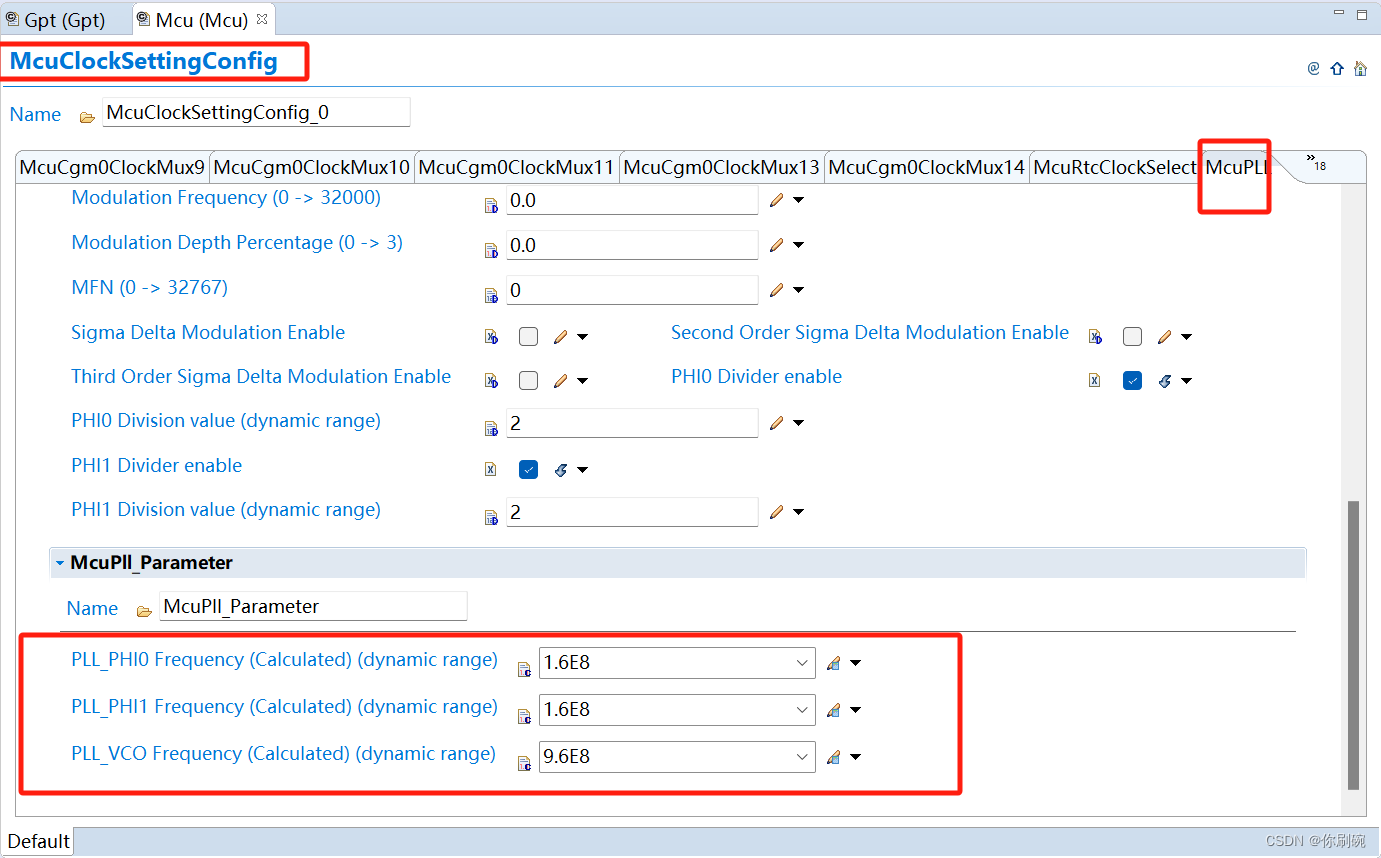
Task: Enable Second Order Sigma Delta Modulation checkbox
Action: click(x=1132, y=337)
